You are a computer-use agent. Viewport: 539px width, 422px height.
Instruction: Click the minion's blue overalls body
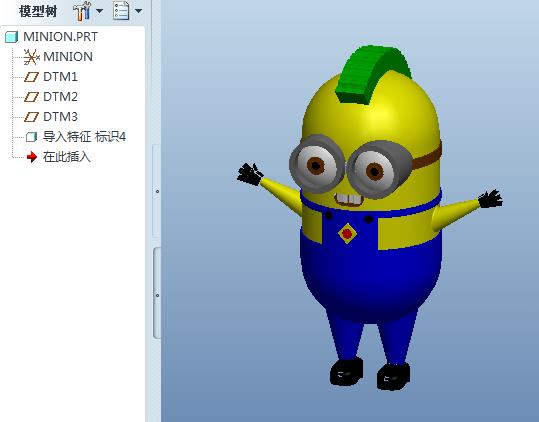point(371,275)
